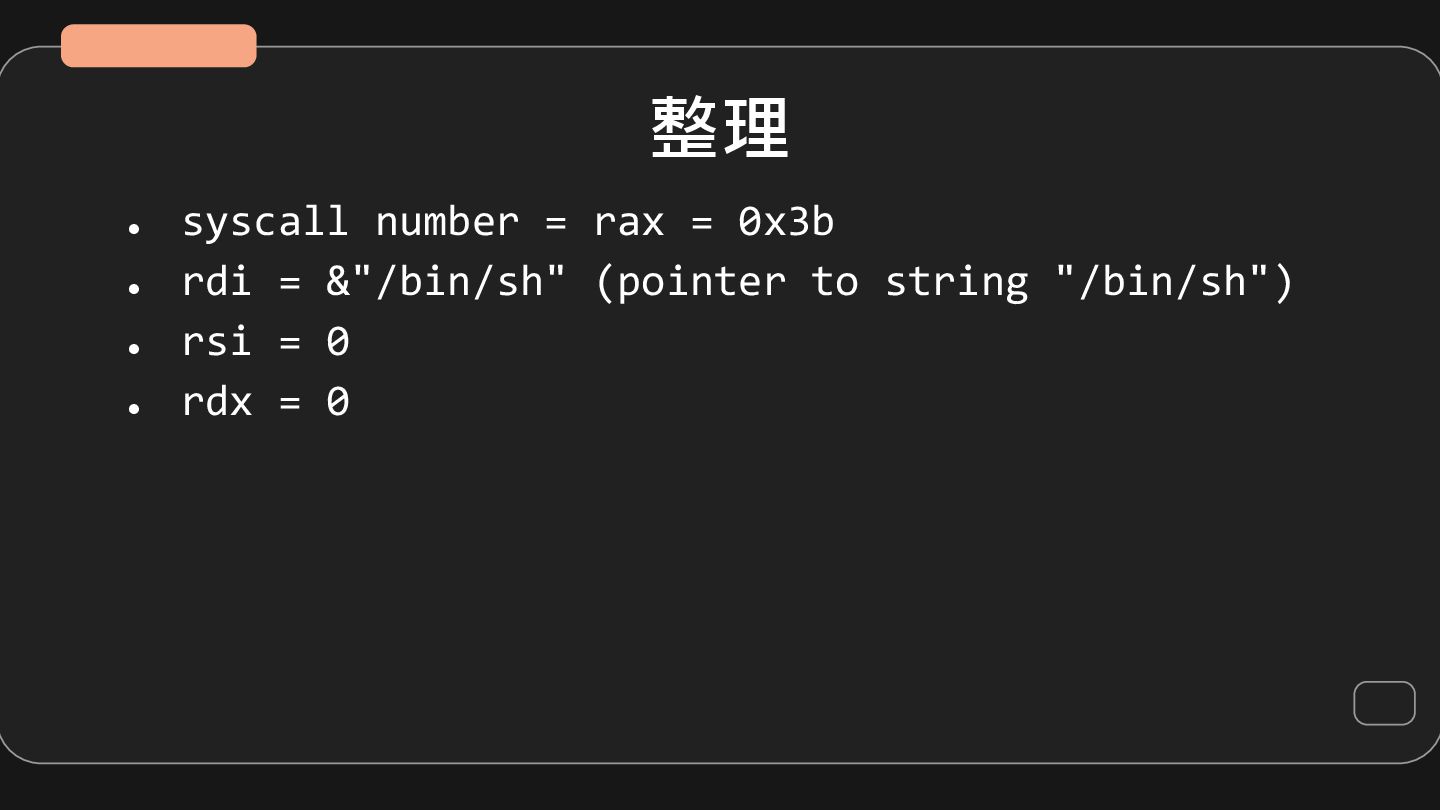Click the word string in the parentheses
The image size is (1440, 810).
pyautogui.click(x=956, y=282)
